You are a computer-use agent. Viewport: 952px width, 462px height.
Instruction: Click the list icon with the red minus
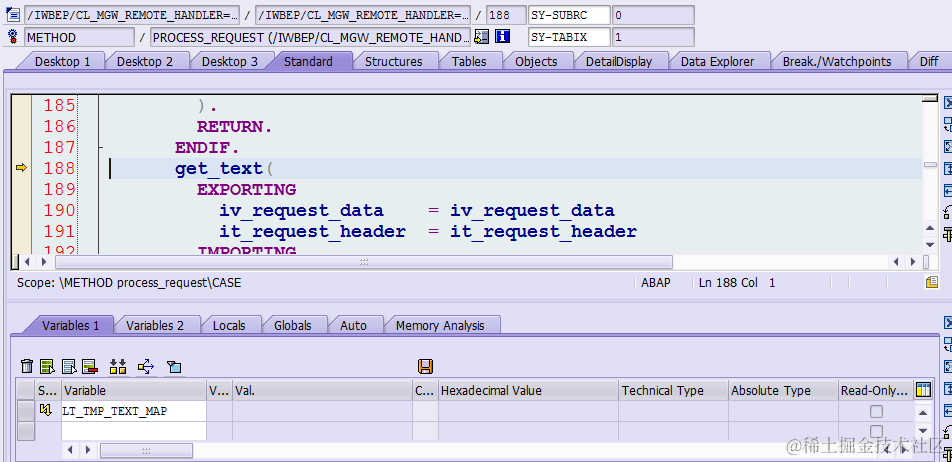tap(90, 366)
